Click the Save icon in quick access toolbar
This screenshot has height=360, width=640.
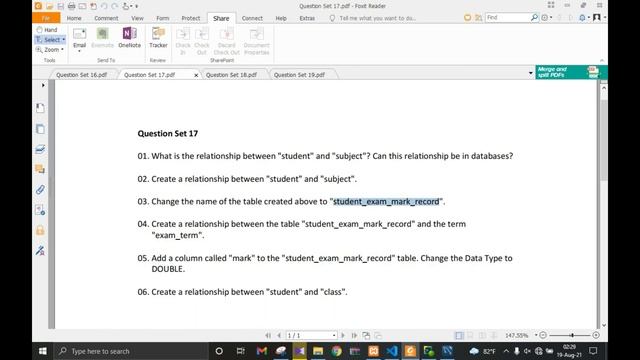tap(60, 6)
